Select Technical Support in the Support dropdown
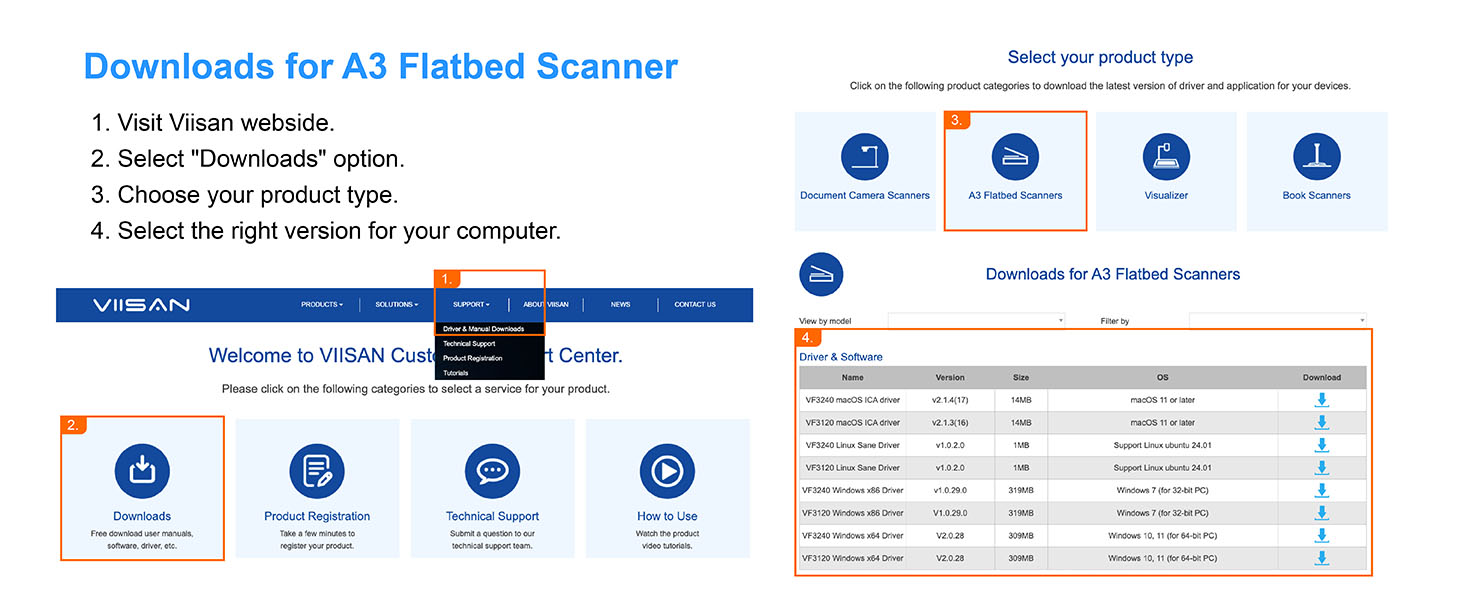 click(470, 344)
